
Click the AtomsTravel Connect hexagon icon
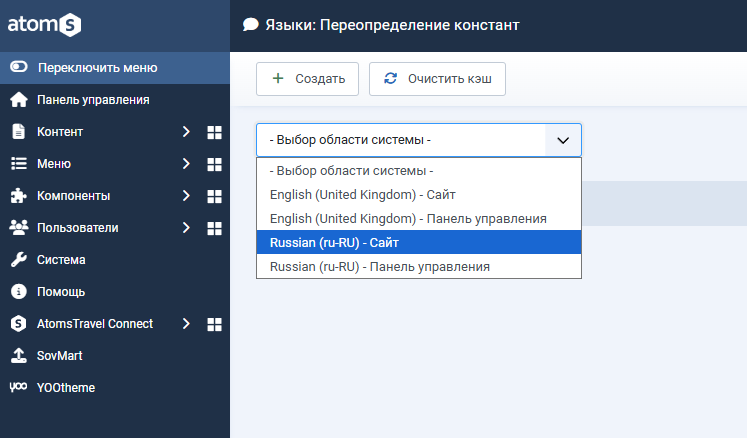pos(19,323)
